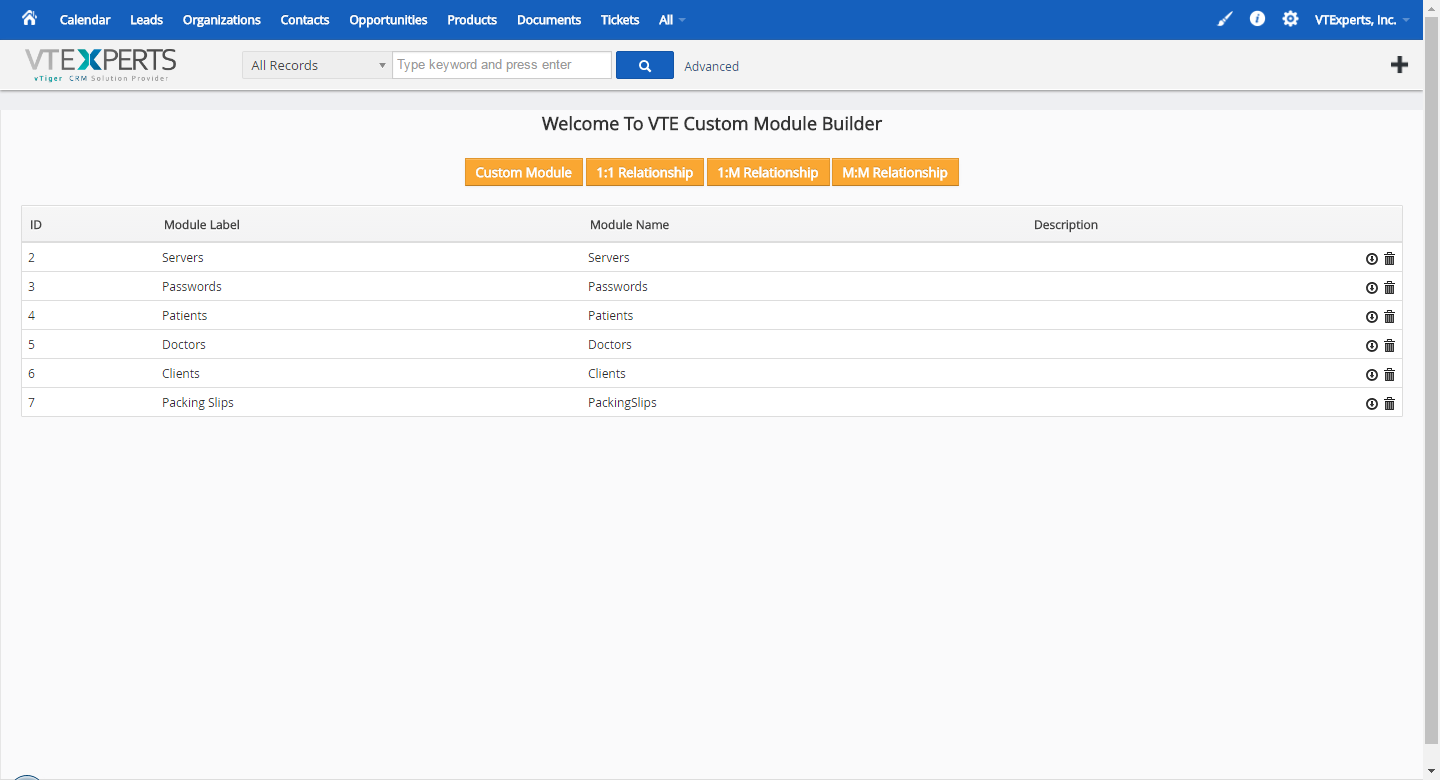1440x780 pixels.
Task: Delete the Passwords module
Action: click(1389, 288)
